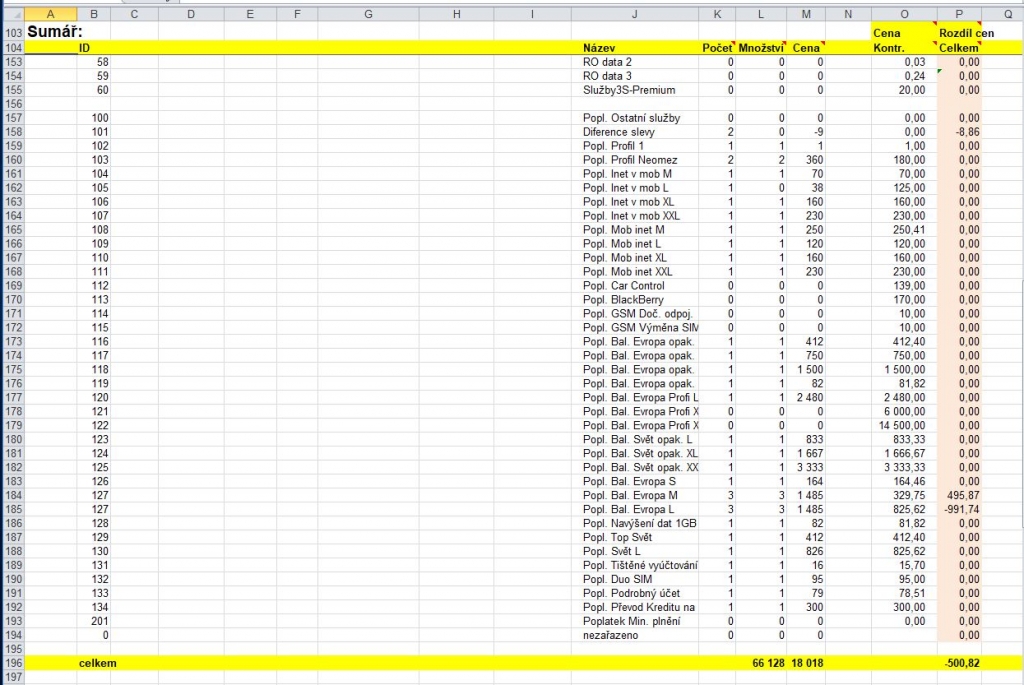1024x685 pixels.
Task: Click the 'Množství' header cell
Action: 760,48
